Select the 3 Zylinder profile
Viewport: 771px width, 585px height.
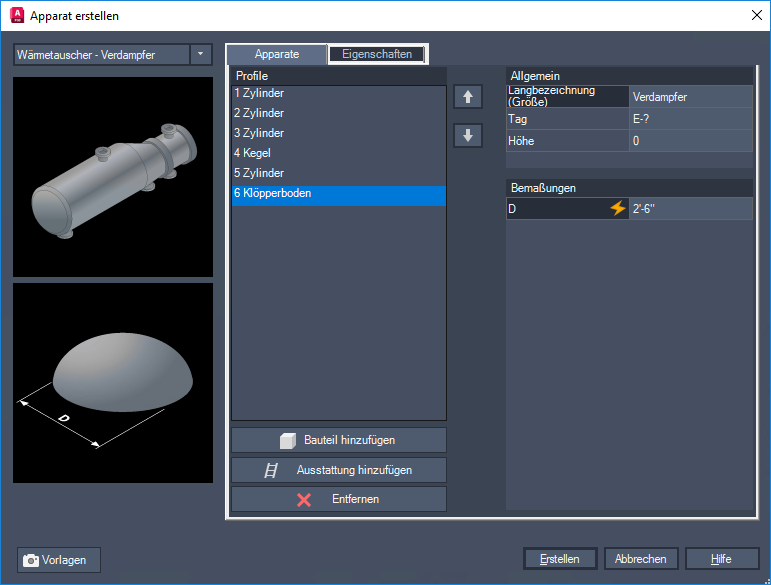click(339, 133)
